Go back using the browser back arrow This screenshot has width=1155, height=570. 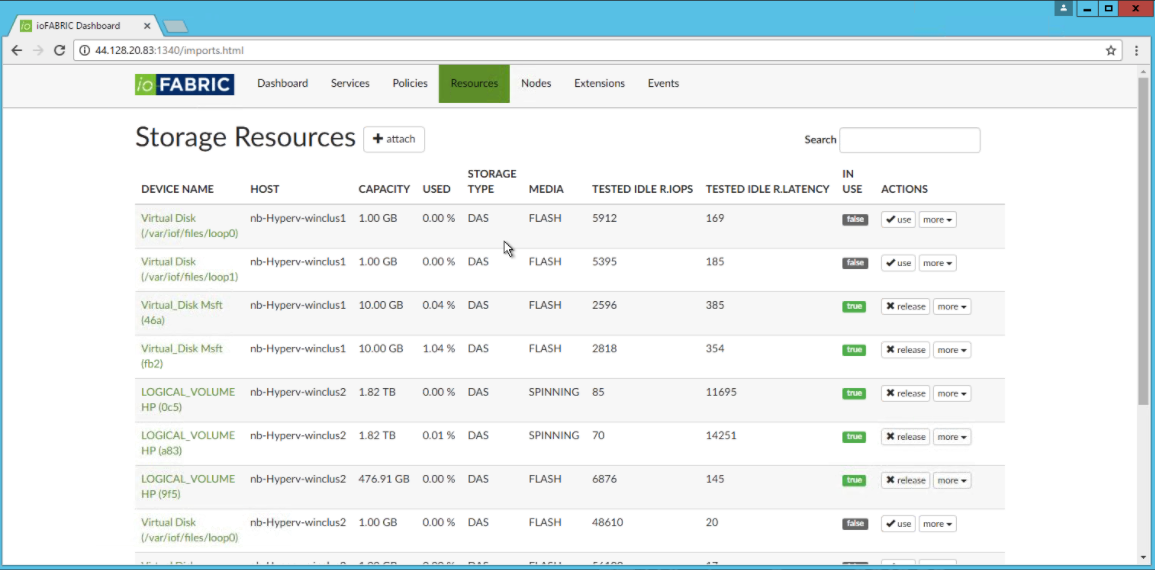coord(17,50)
